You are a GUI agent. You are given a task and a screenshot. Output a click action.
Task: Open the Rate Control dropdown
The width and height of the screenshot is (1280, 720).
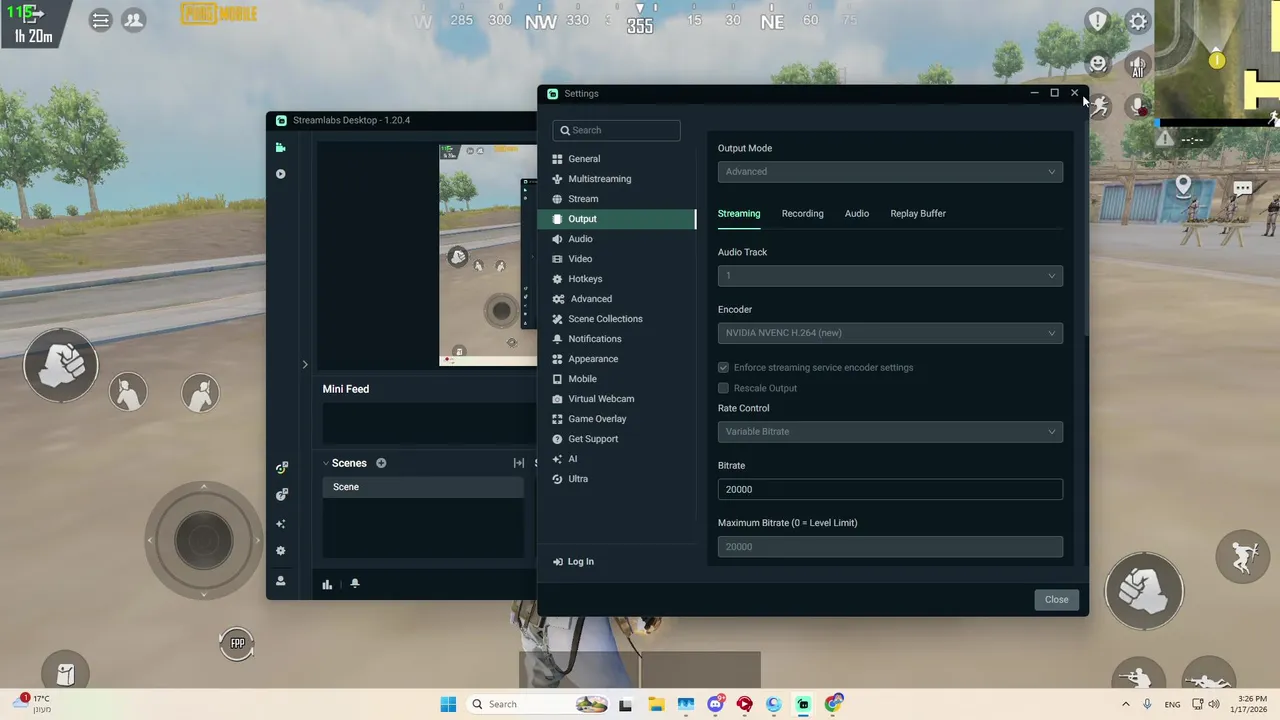click(x=890, y=432)
